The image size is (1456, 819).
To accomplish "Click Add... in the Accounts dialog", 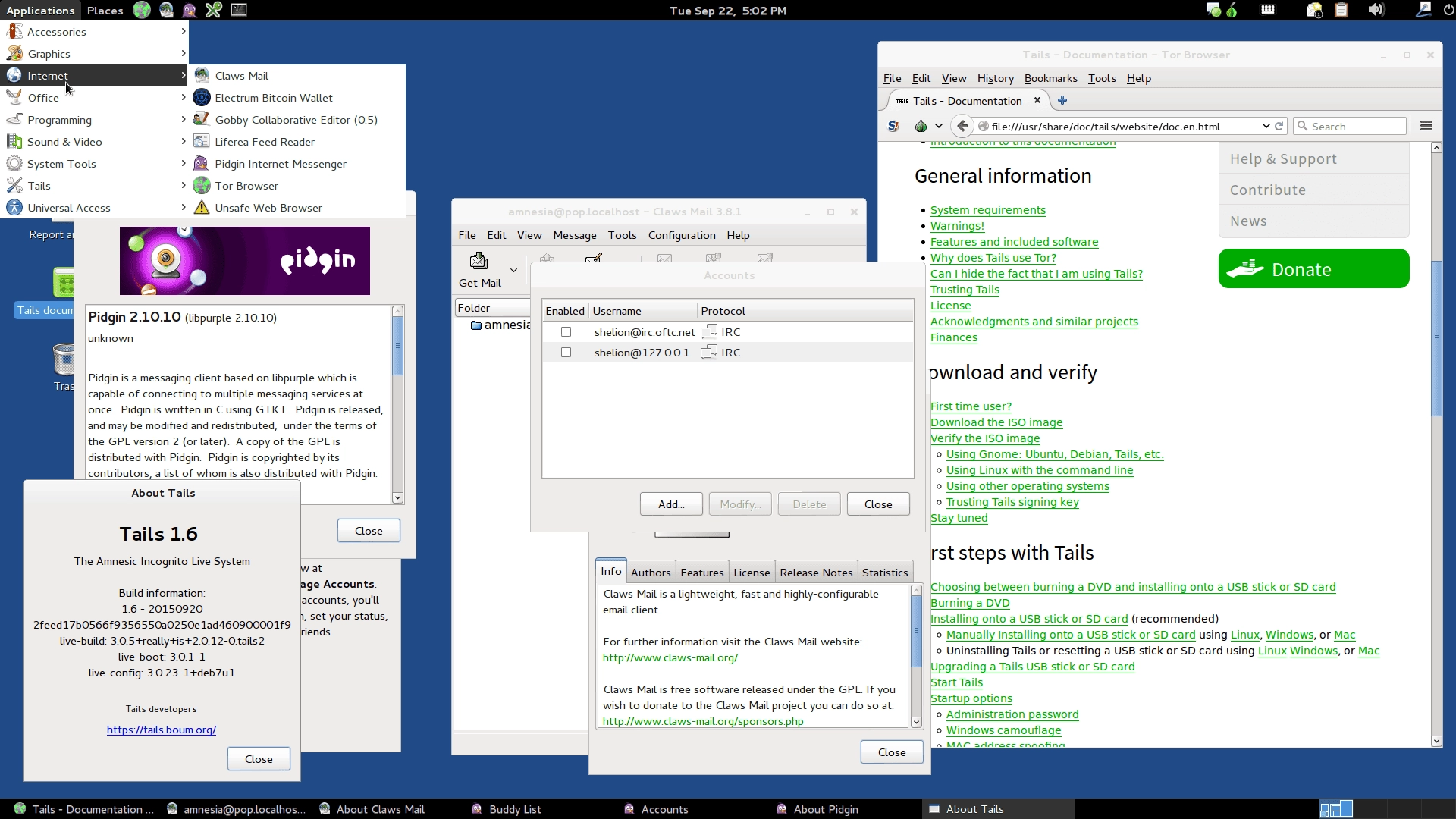I will 671,504.
